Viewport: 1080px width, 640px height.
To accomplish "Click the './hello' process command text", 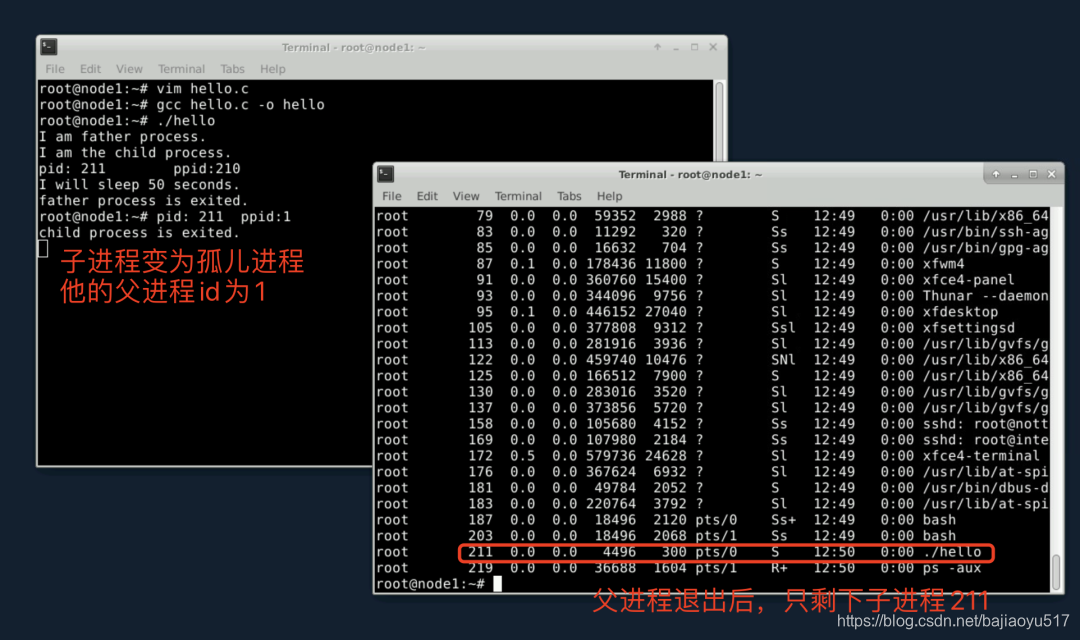I will [x=952, y=552].
